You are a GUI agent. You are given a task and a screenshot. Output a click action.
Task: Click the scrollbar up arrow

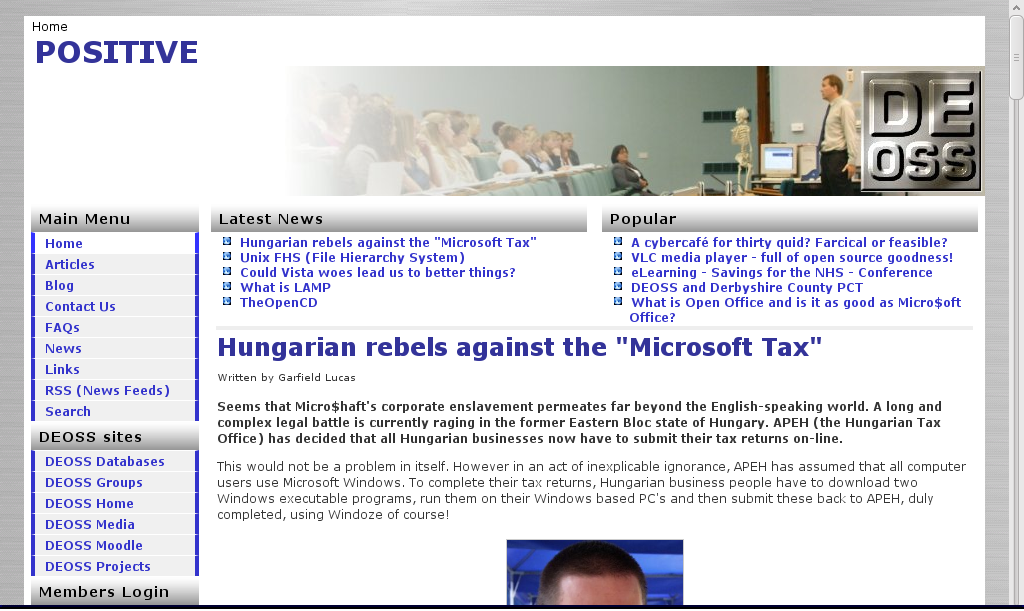click(x=1015, y=8)
